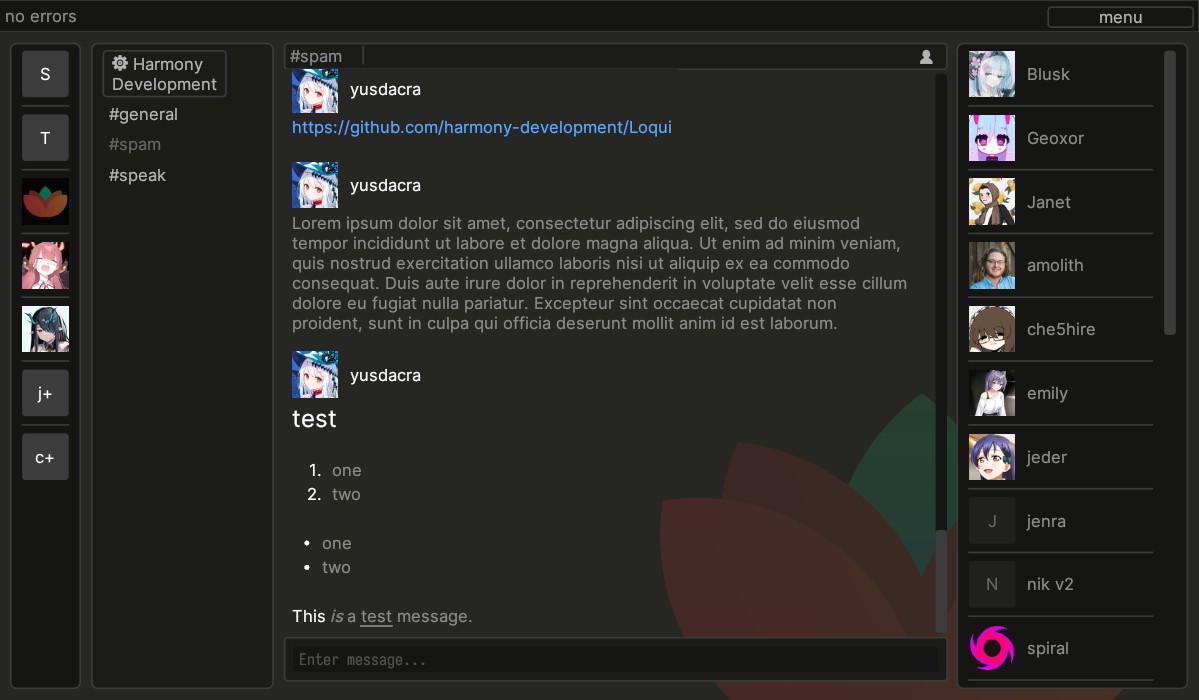This screenshot has height=700, width=1199.
Task: Select the jeder member name
Action: point(1046,457)
